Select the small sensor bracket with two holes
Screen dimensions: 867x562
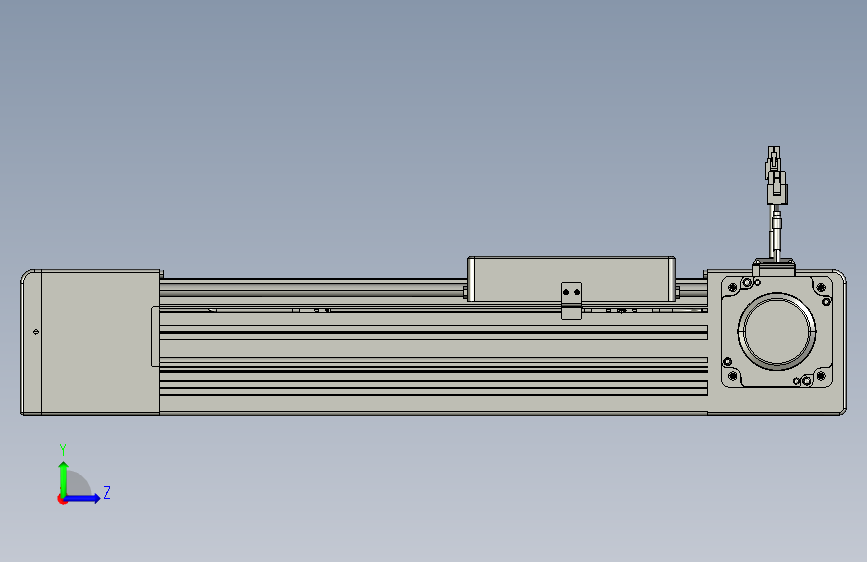pyautogui.click(x=571, y=301)
